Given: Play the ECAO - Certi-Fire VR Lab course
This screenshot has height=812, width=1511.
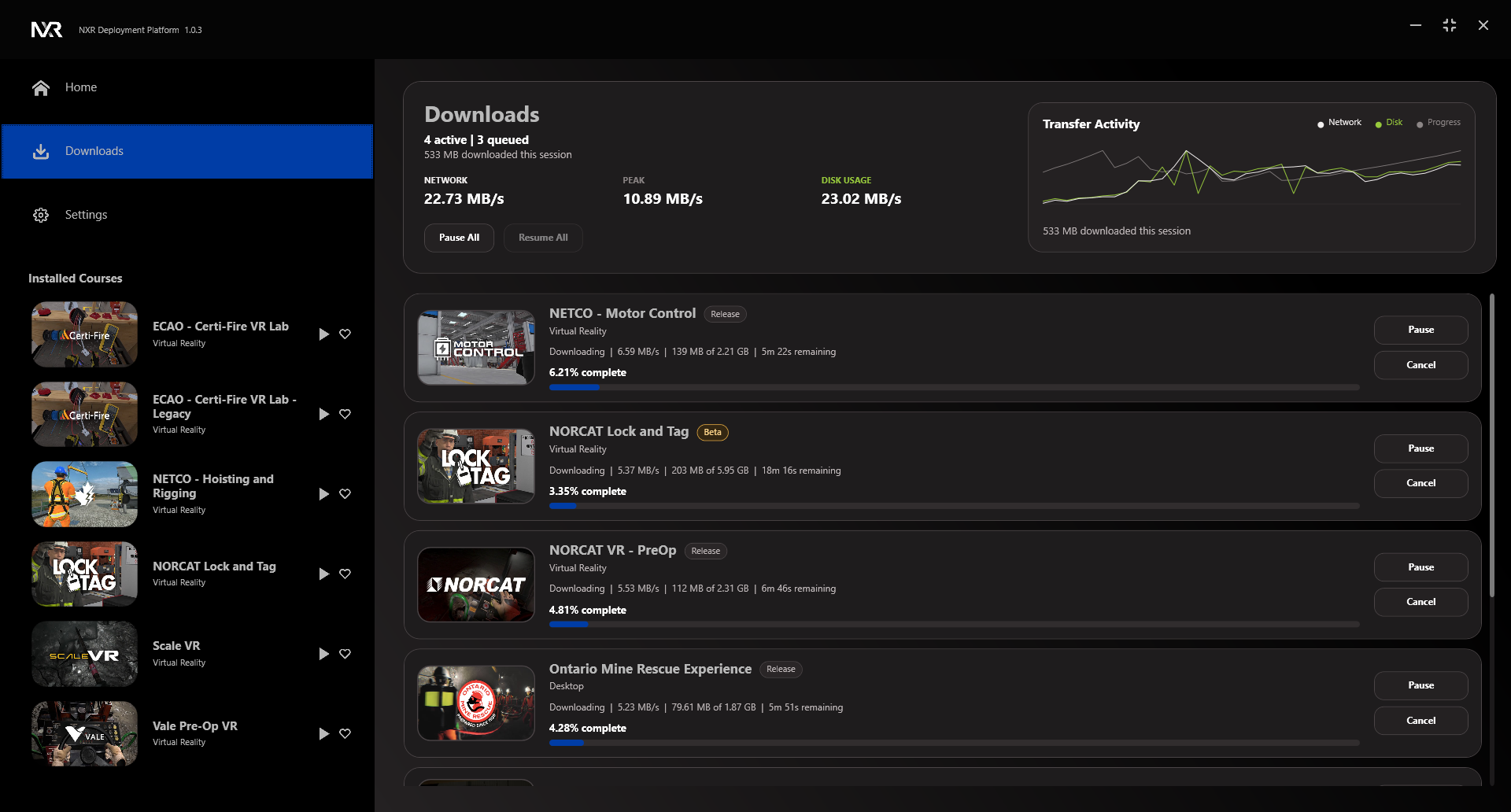Looking at the screenshot, I should (323, 334).
